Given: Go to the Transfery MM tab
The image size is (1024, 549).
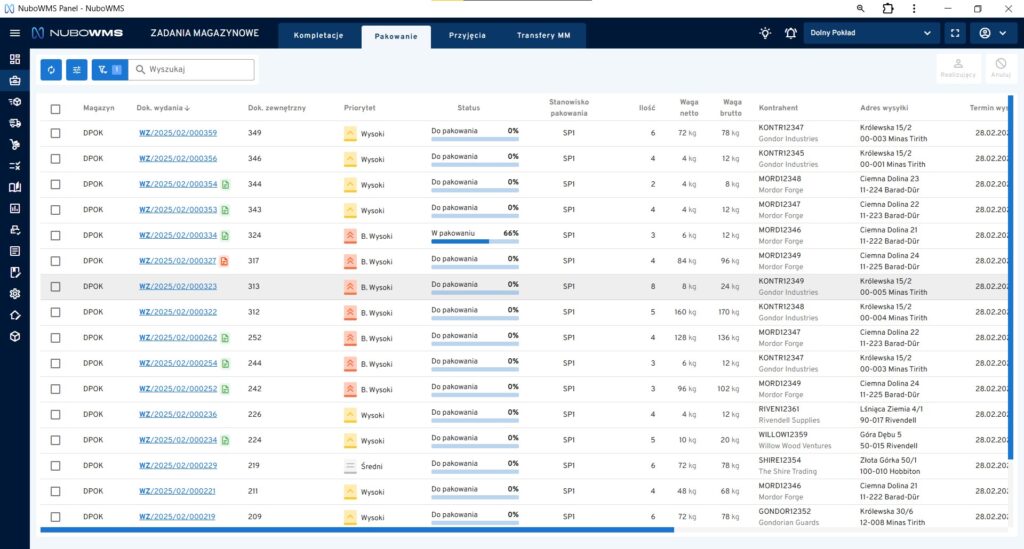Looking at the screenshot, I should click(x=544, y=36).
